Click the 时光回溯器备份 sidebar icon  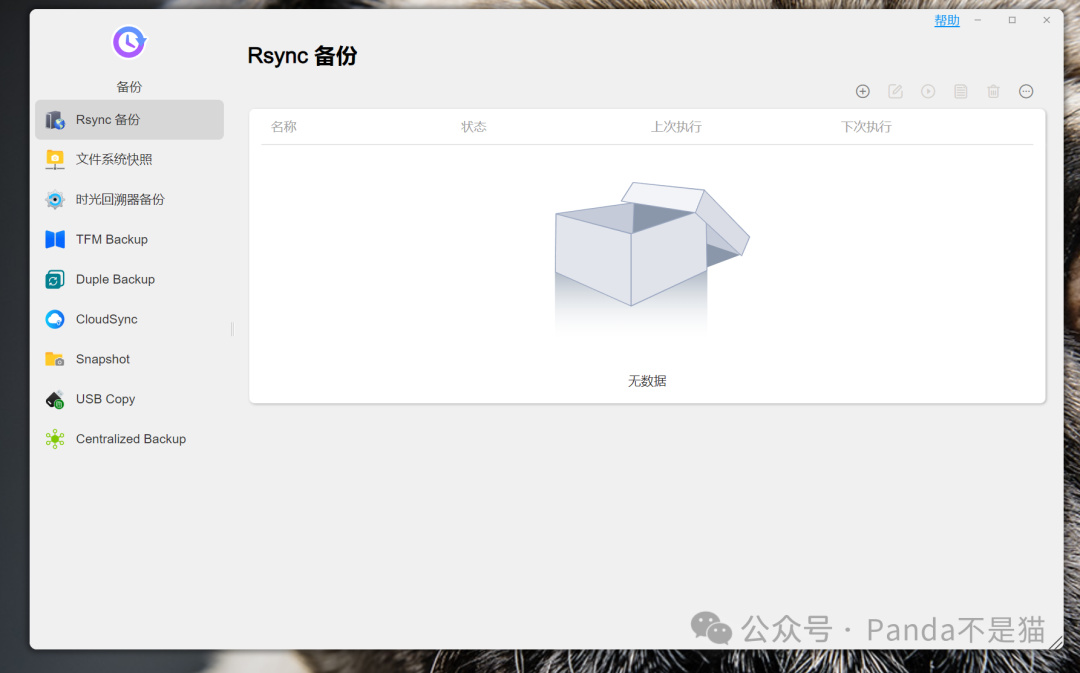pos(55,200)
